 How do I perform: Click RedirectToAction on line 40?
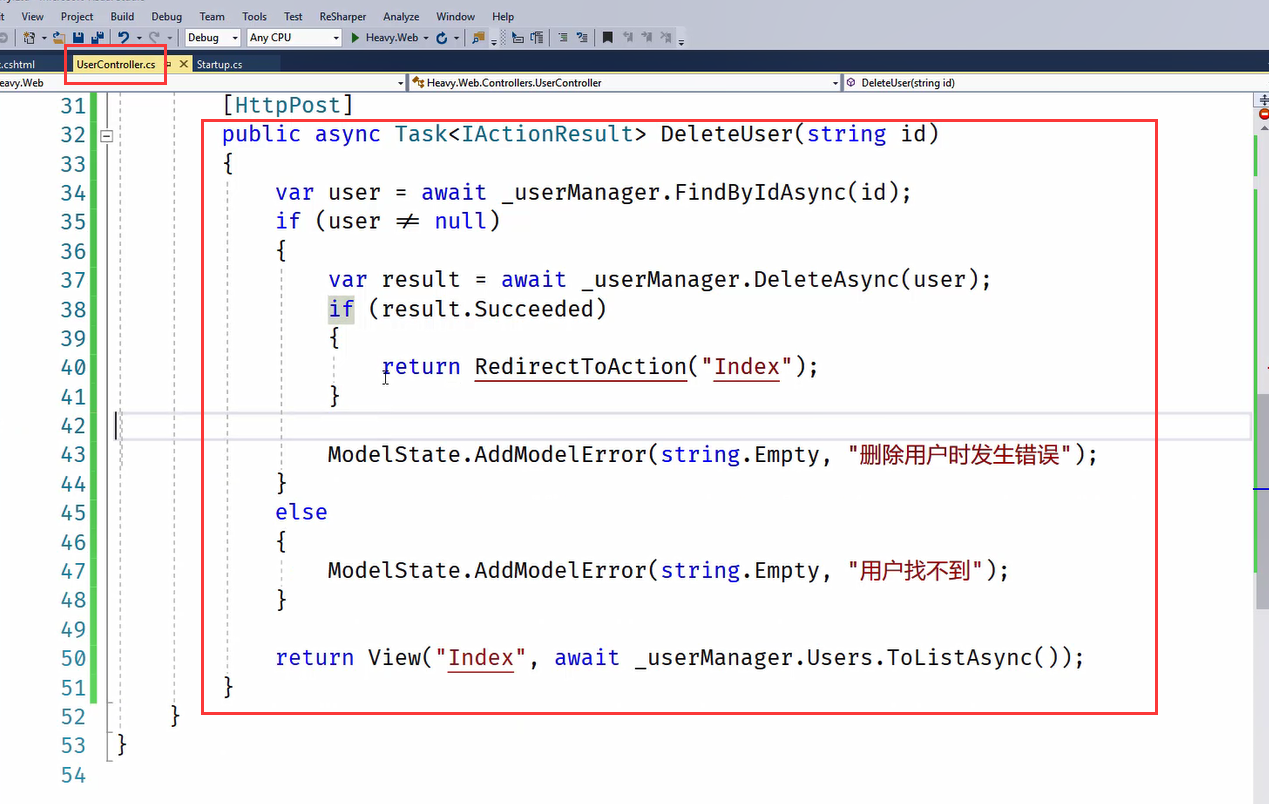[x=580, y=367]
